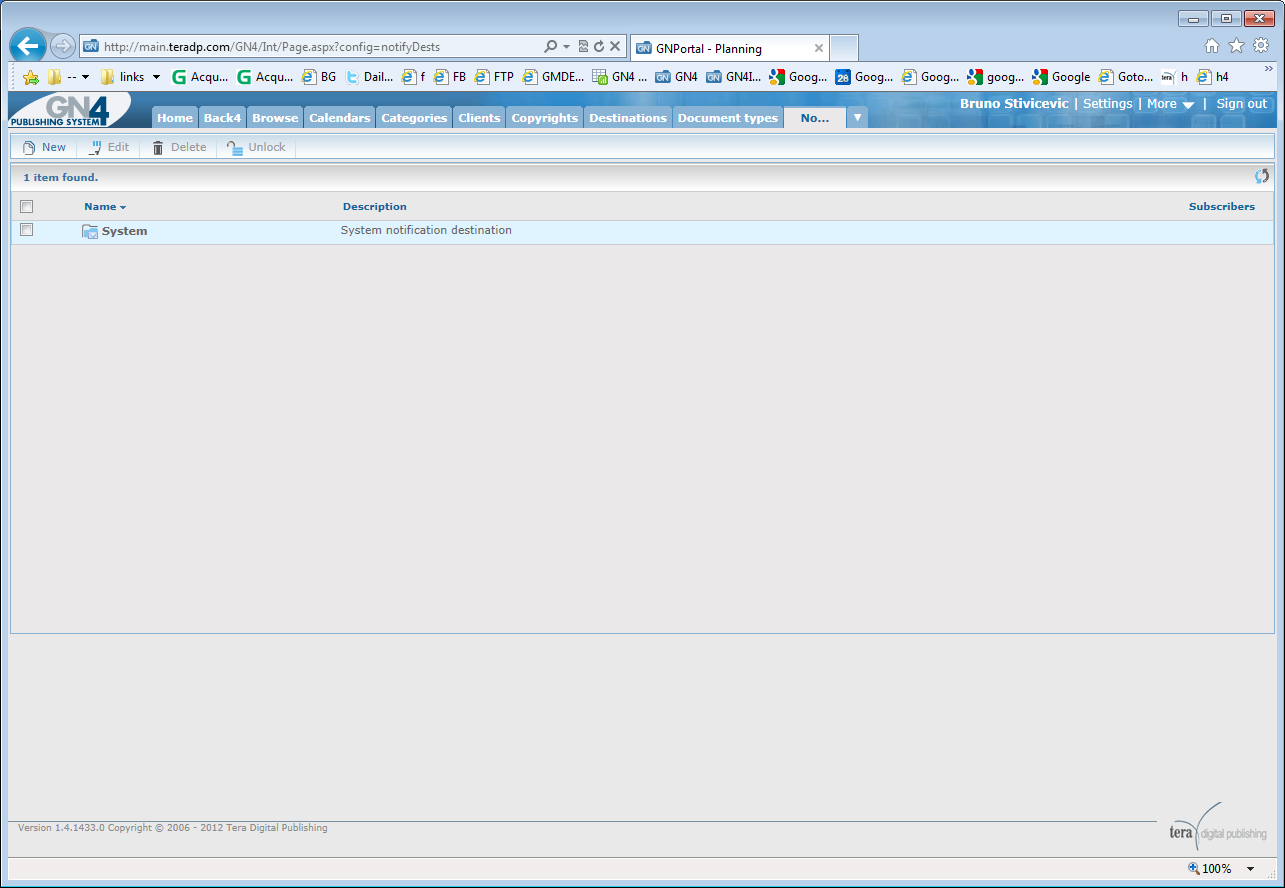Image resolution: width=1285 pixels, height=888 pixels.
Task: Open address bar autocomplete dropdown arrow
Action: coord(566,47)
